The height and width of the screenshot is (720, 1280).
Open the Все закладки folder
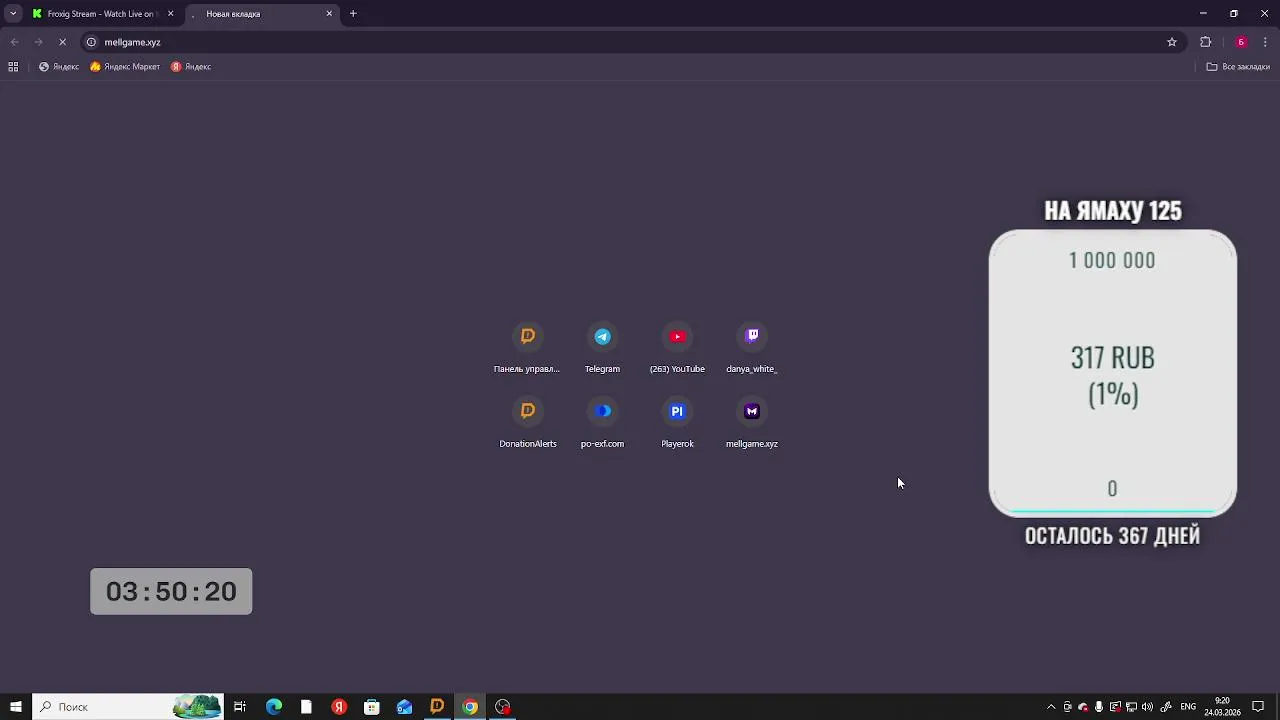1238,67
